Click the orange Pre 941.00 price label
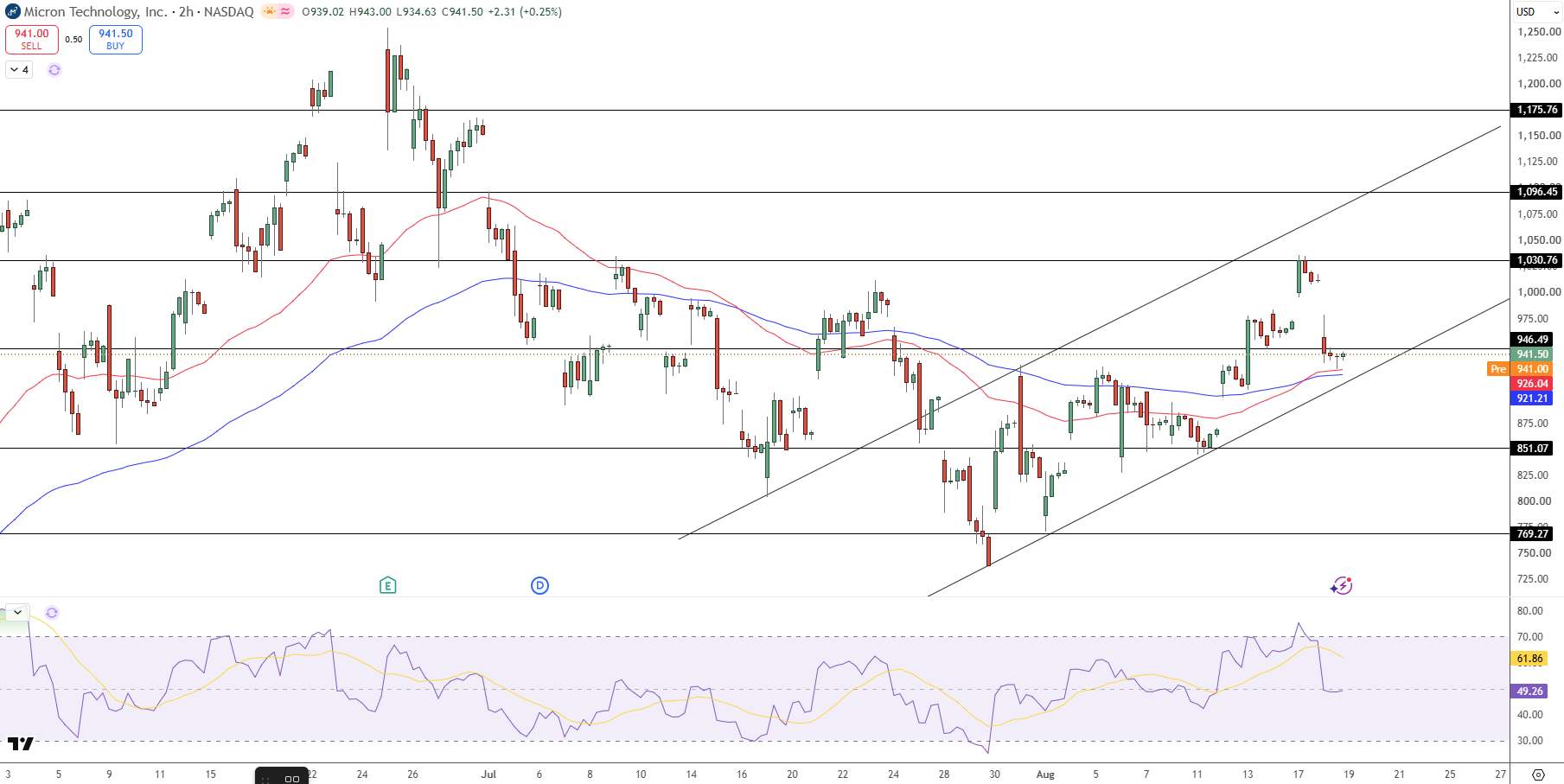The width and height of the screenshot is (1564, 784). click(x=1520, y=369)
